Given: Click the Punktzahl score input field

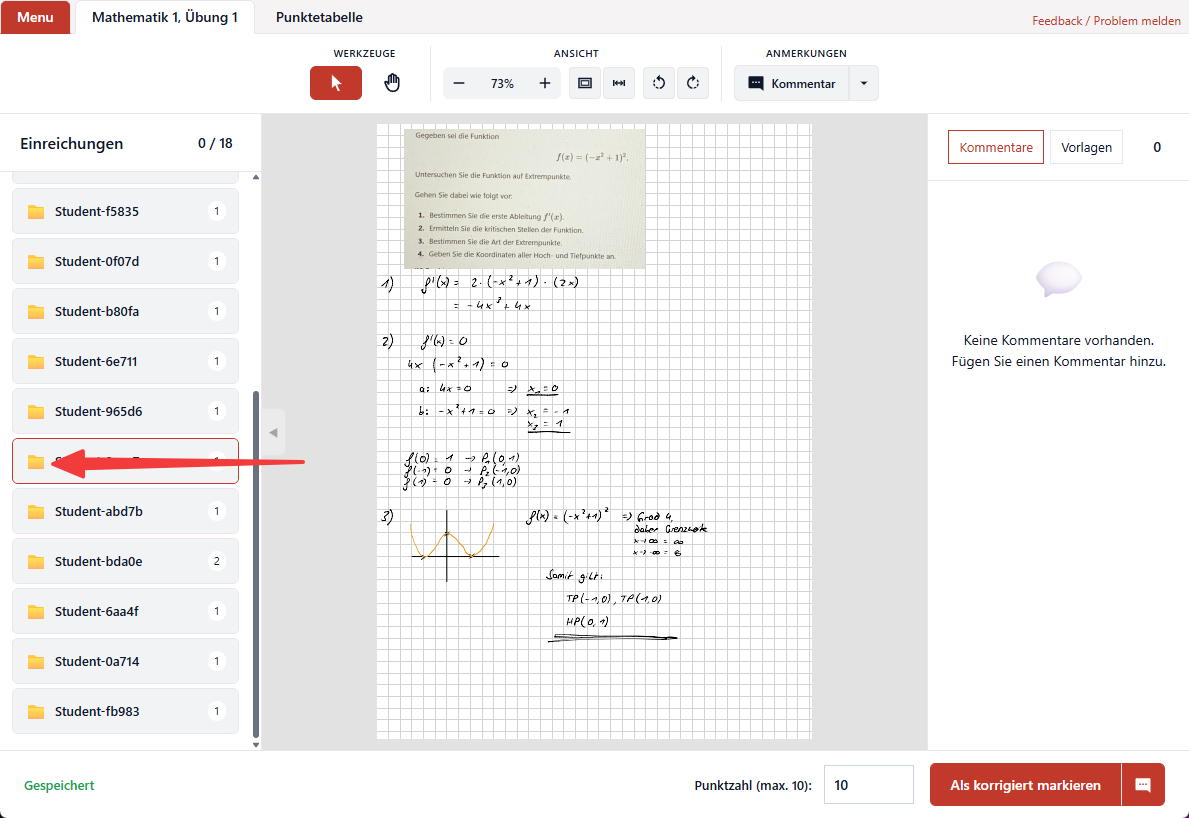Looking at the screenshot, I should (868, 785).
